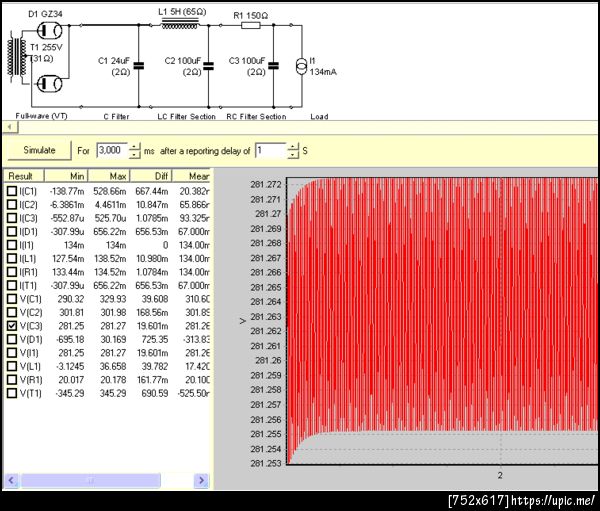Viewport: 600px width, 511px height.
Task: Enable the I(T1) result checkbox
Action: 12,285
